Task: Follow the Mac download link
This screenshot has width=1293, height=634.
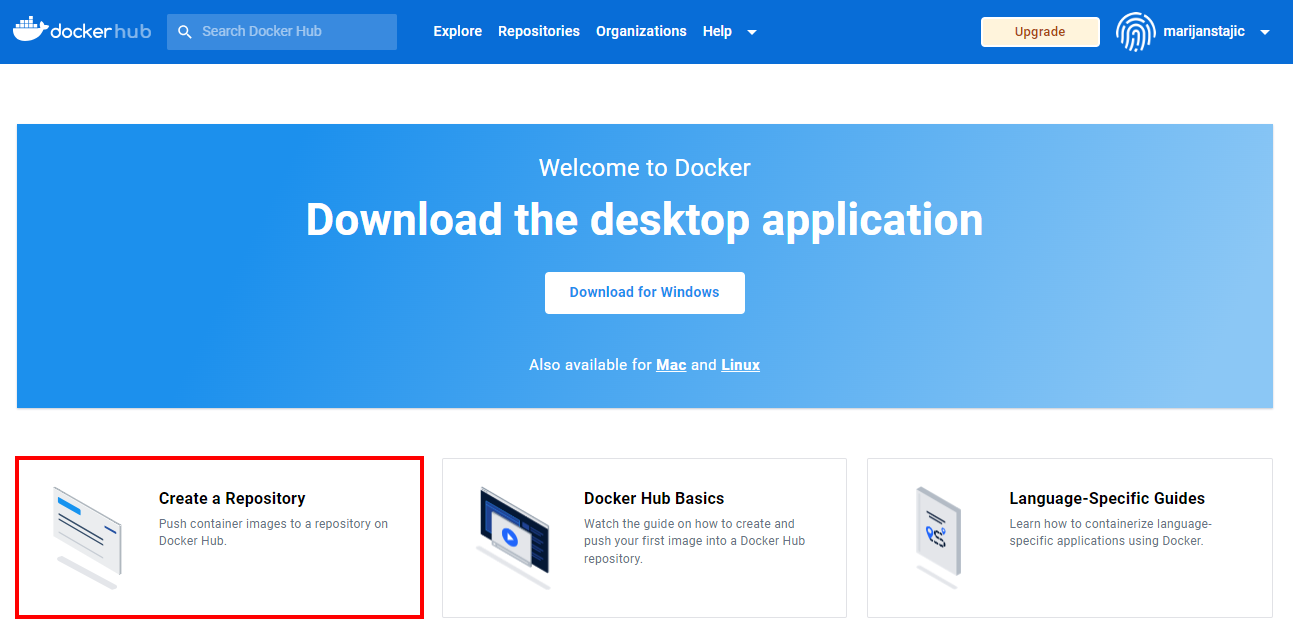Action: [x=671, y=365]
